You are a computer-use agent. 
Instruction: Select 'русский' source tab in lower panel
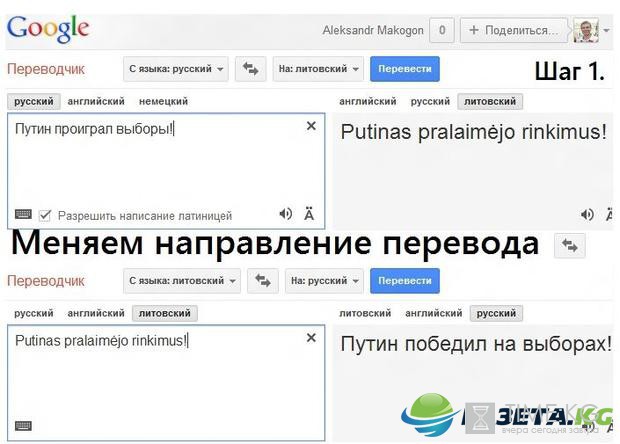[34, 313]
